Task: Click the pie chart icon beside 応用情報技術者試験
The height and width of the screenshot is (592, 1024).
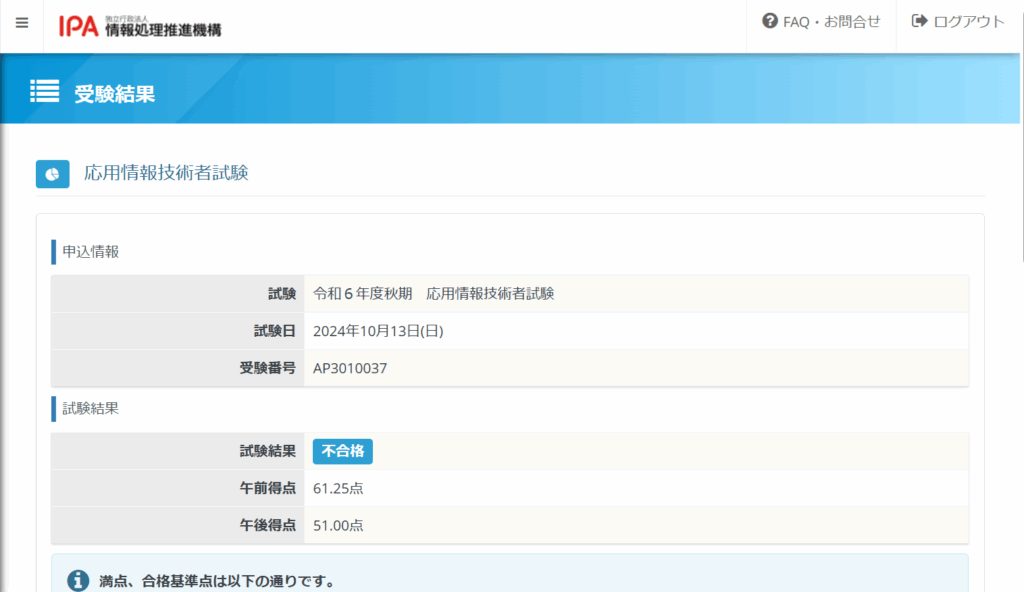Action: (52, 173)
